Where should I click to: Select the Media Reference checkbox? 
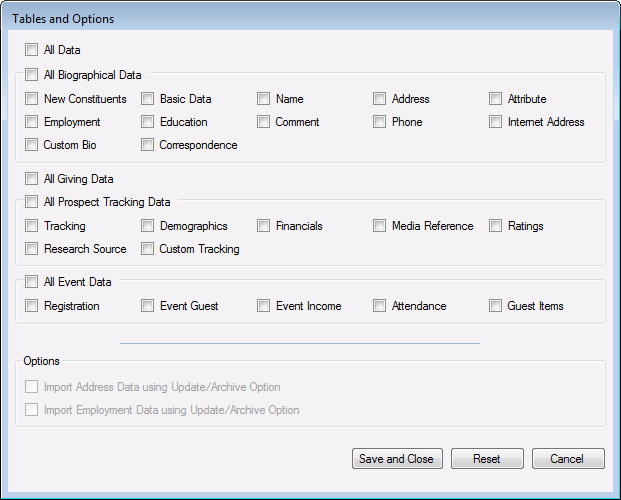379,226
